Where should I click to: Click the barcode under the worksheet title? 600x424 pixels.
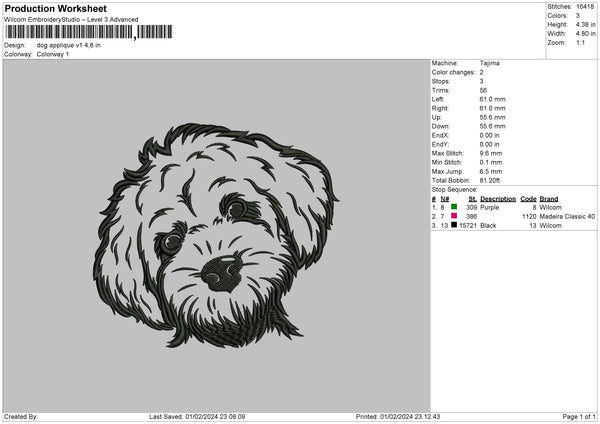coord(88,32)
